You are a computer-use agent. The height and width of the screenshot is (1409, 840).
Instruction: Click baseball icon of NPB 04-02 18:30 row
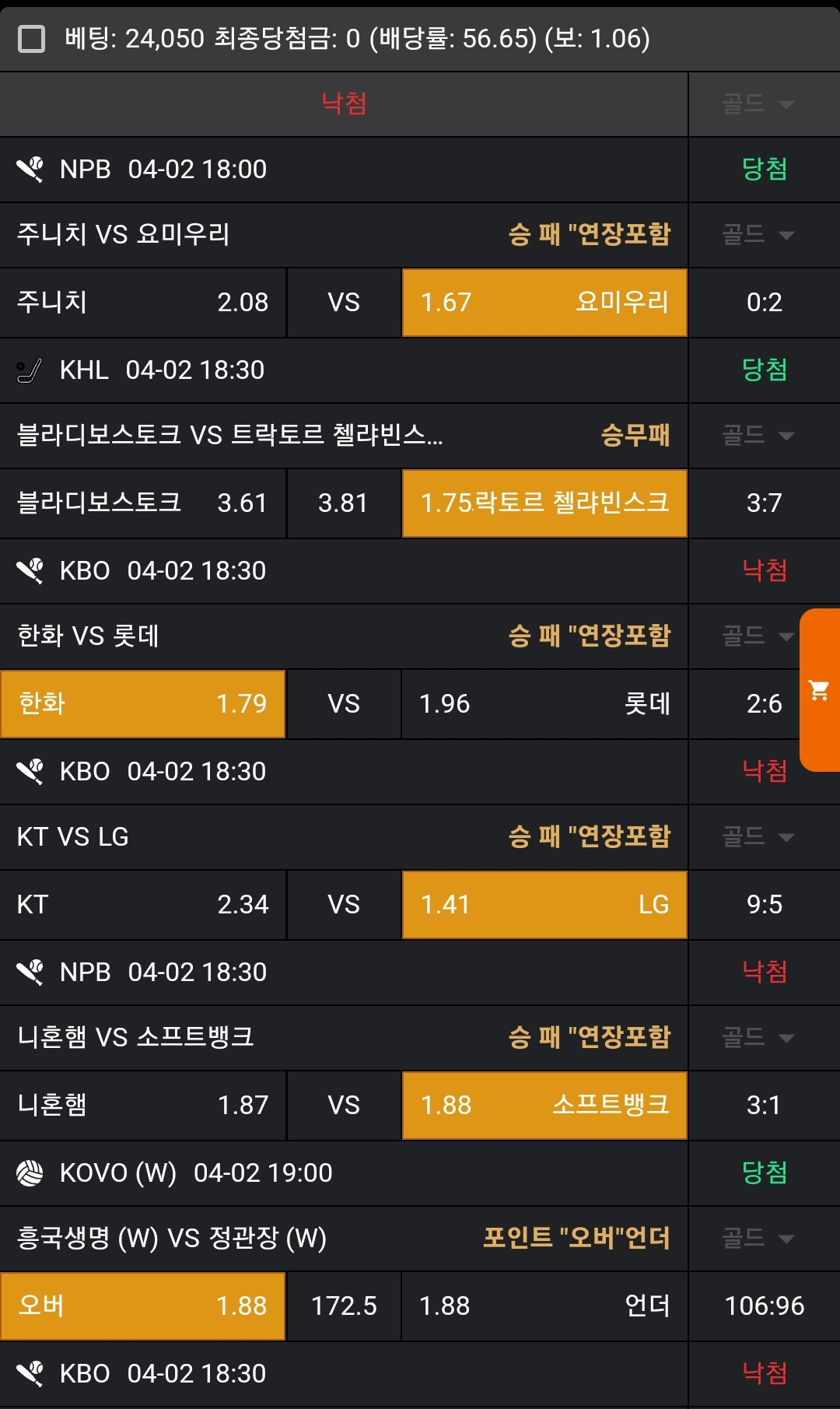tap(30, 972)
